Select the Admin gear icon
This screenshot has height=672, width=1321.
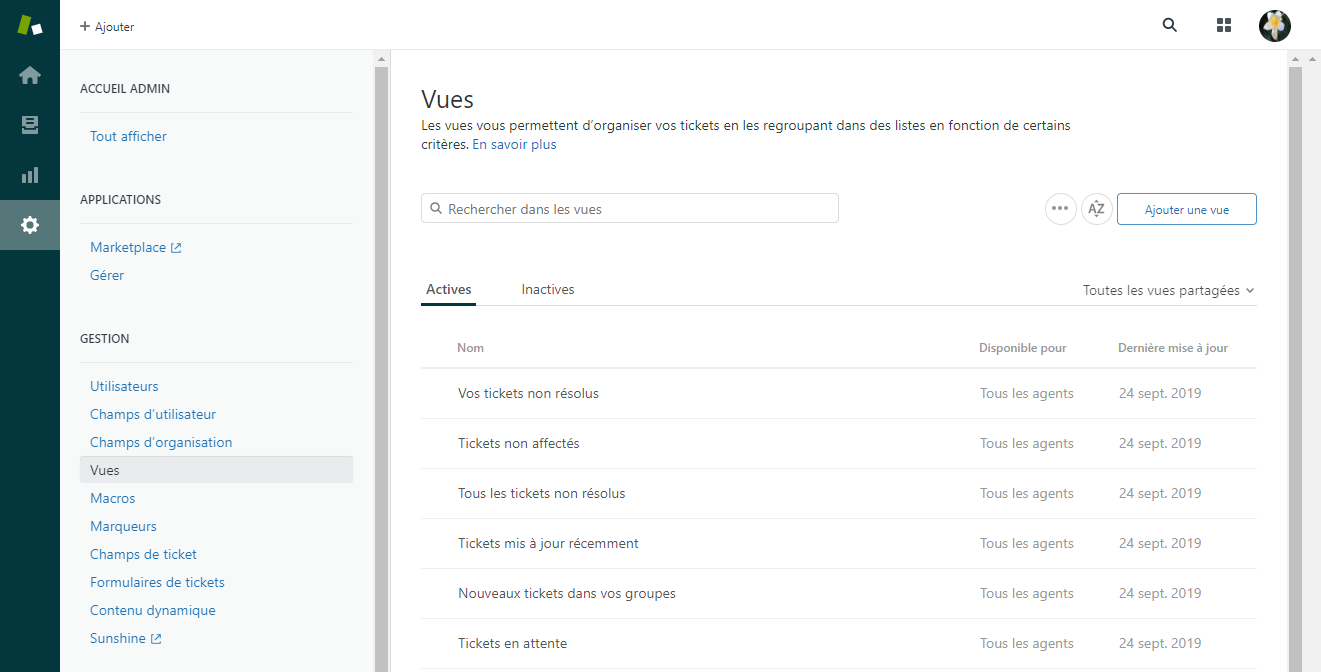30,225
